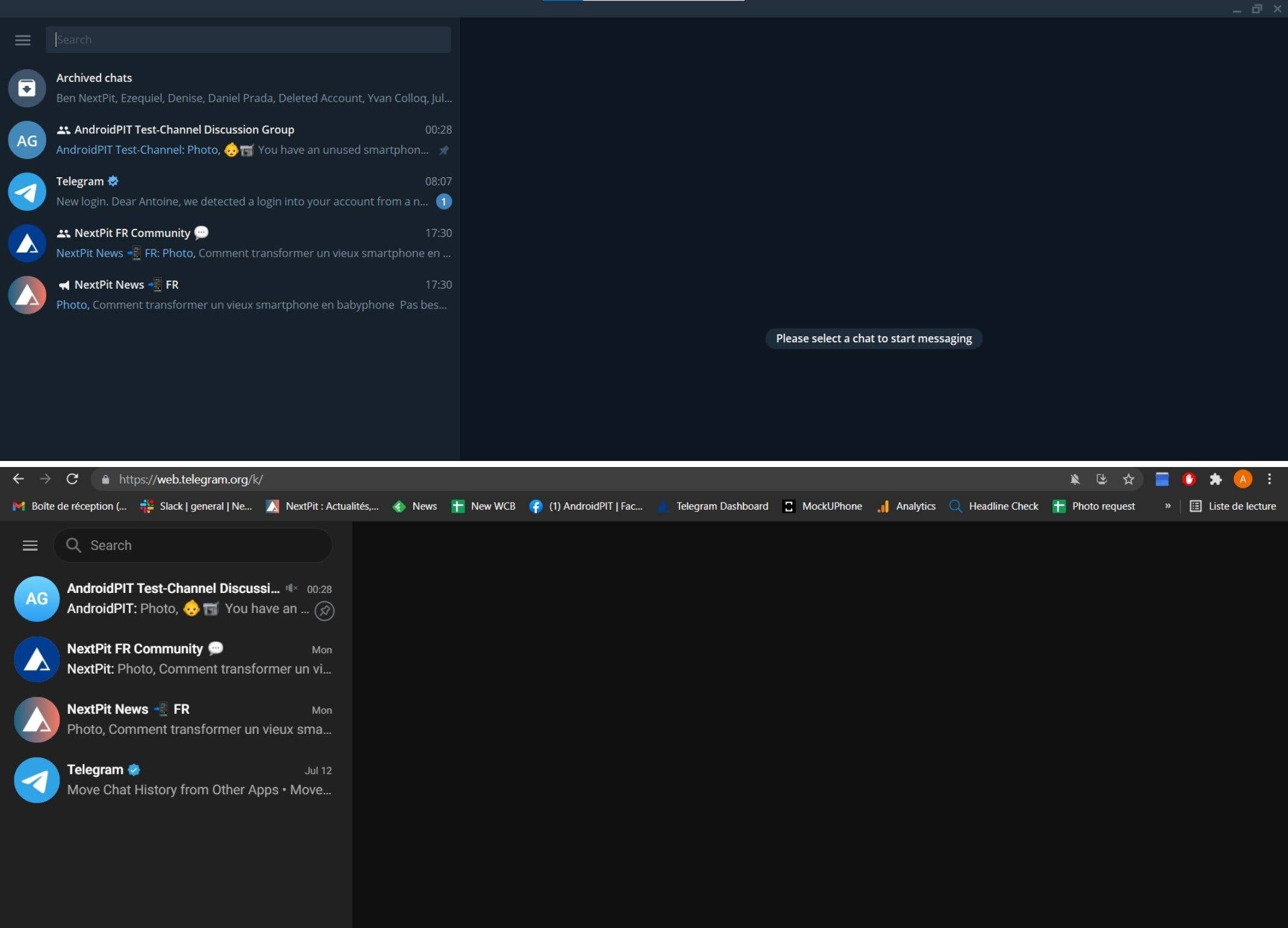Click the download status icon in Chrome toolbar
Viewport: 1288px width, 928px height.
1101,479
